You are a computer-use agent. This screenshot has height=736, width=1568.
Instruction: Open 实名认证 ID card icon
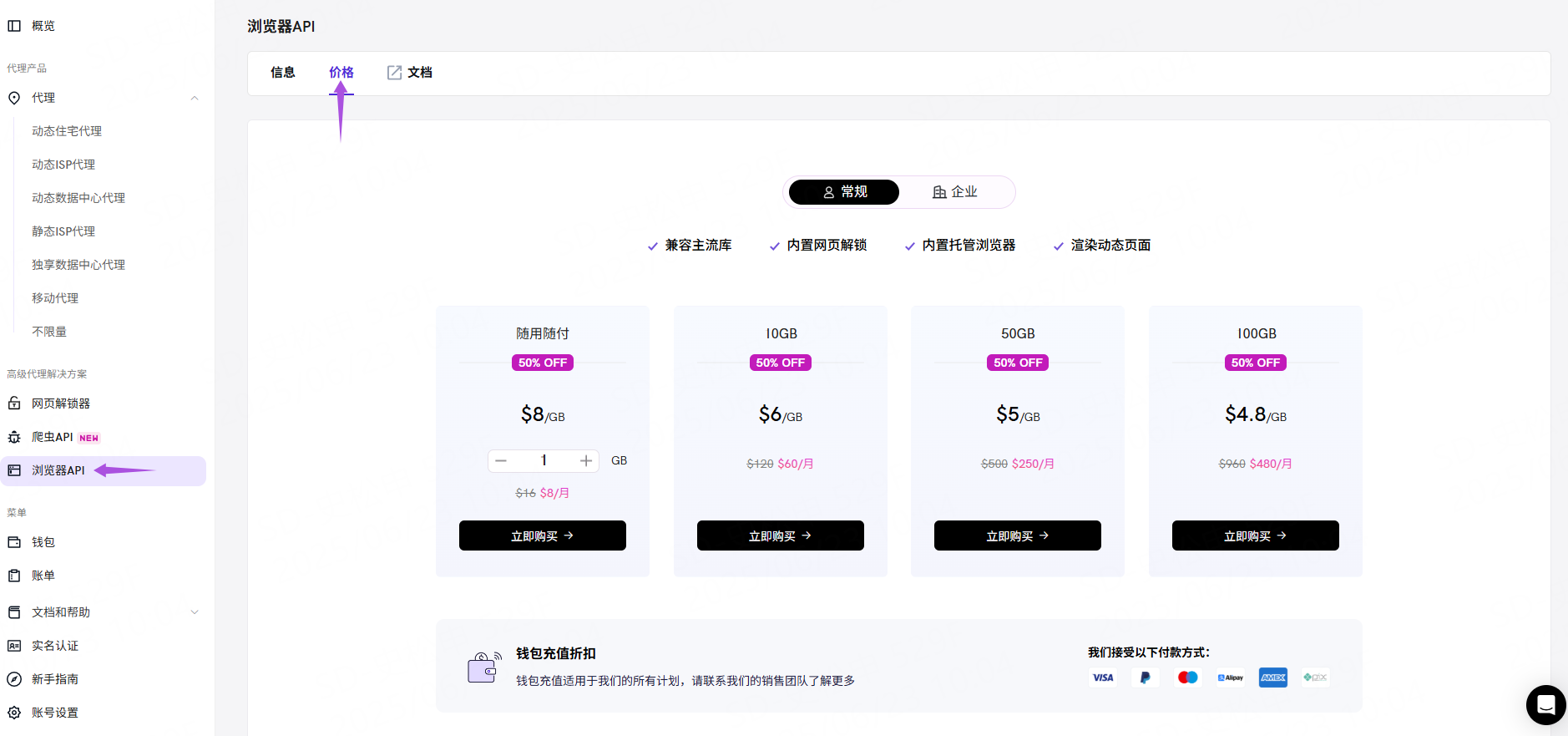click(14, 646)
